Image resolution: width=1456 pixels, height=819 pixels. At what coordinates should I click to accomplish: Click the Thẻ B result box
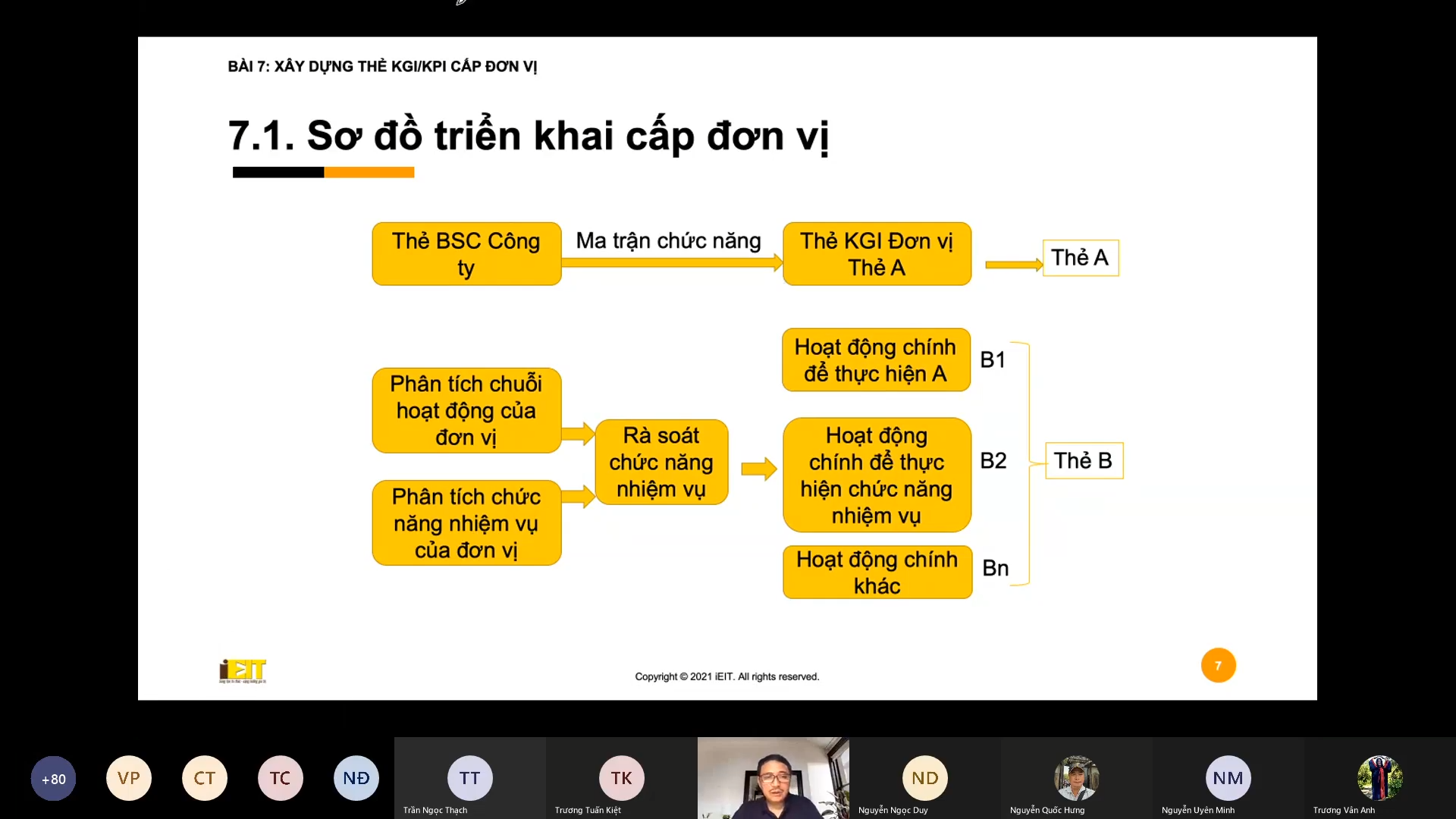(x=1084, y=460)
